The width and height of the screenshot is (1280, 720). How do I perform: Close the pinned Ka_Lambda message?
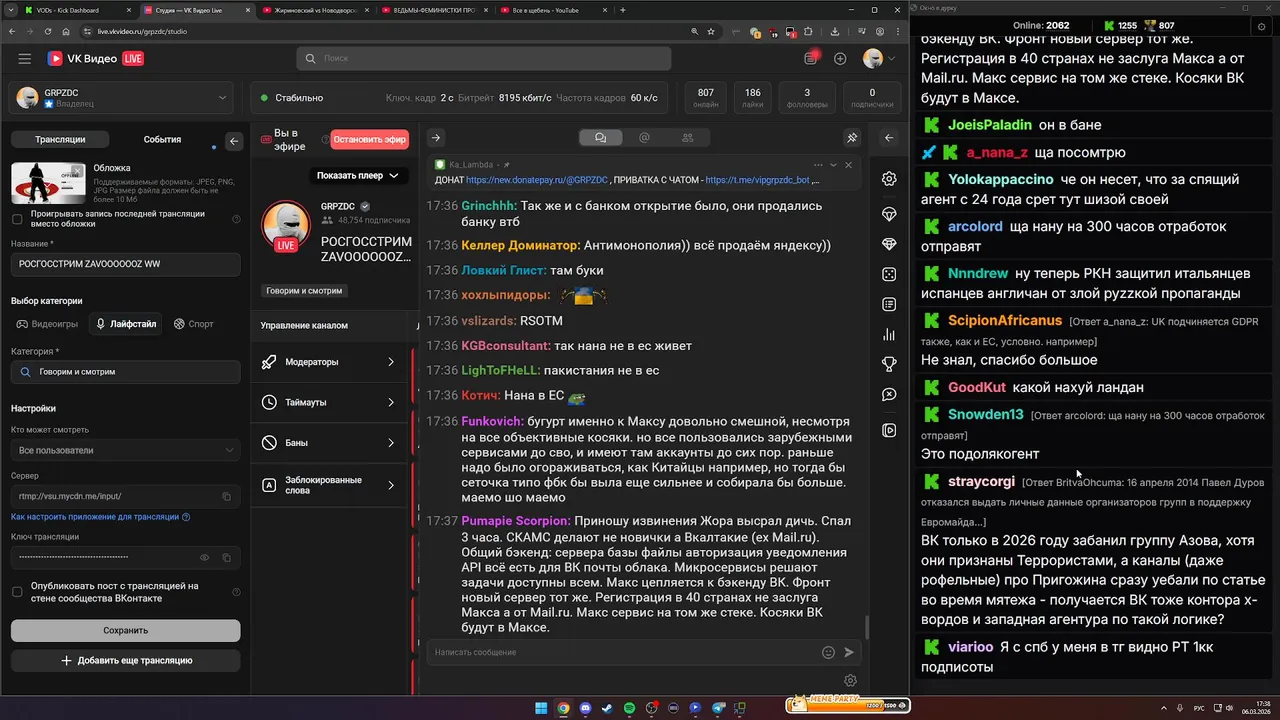tap(848, 165)
